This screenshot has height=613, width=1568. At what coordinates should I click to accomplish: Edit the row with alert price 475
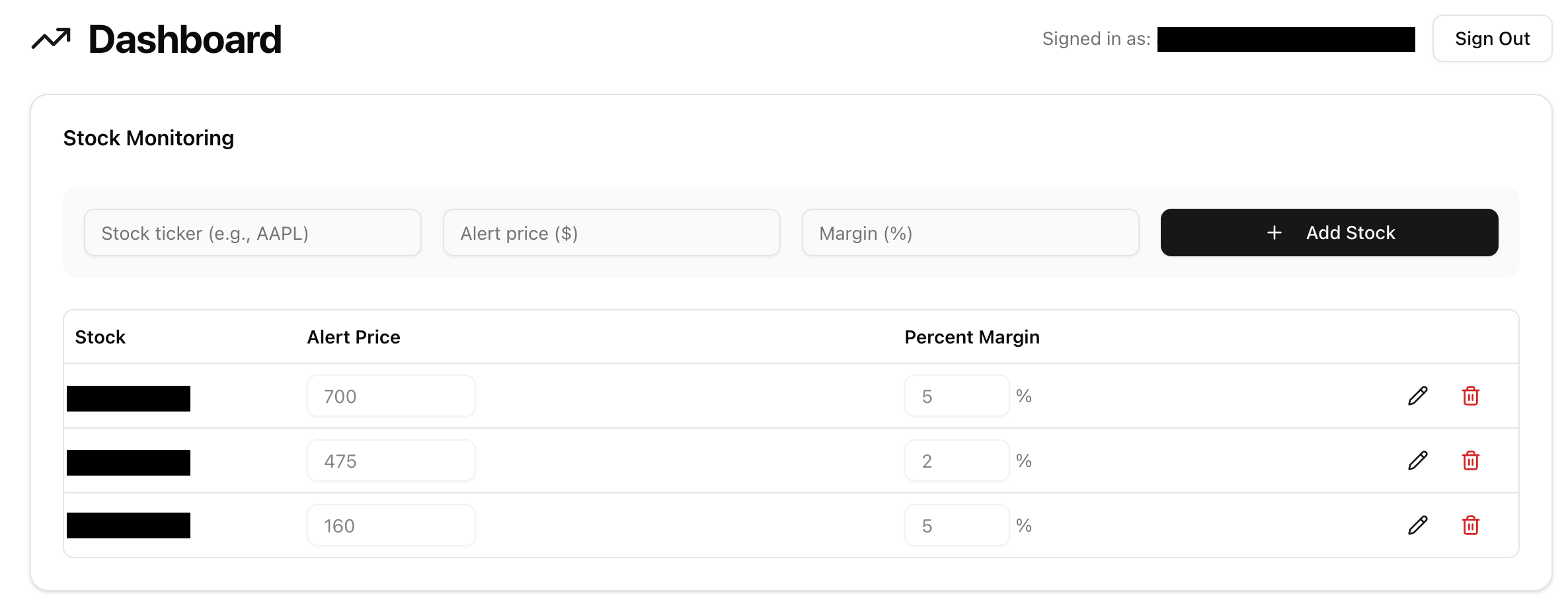[1418, 460]
